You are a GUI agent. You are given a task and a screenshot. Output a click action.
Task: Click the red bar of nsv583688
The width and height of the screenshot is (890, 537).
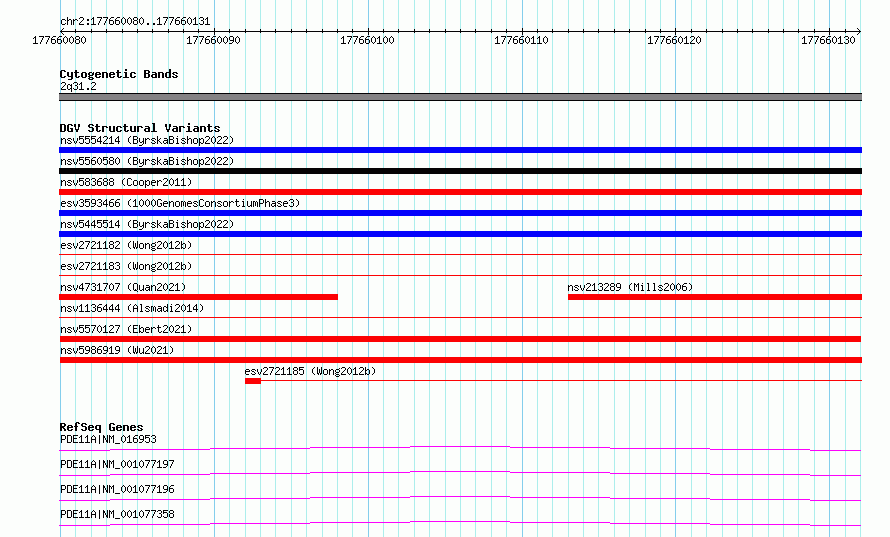[x=460, y=192]
